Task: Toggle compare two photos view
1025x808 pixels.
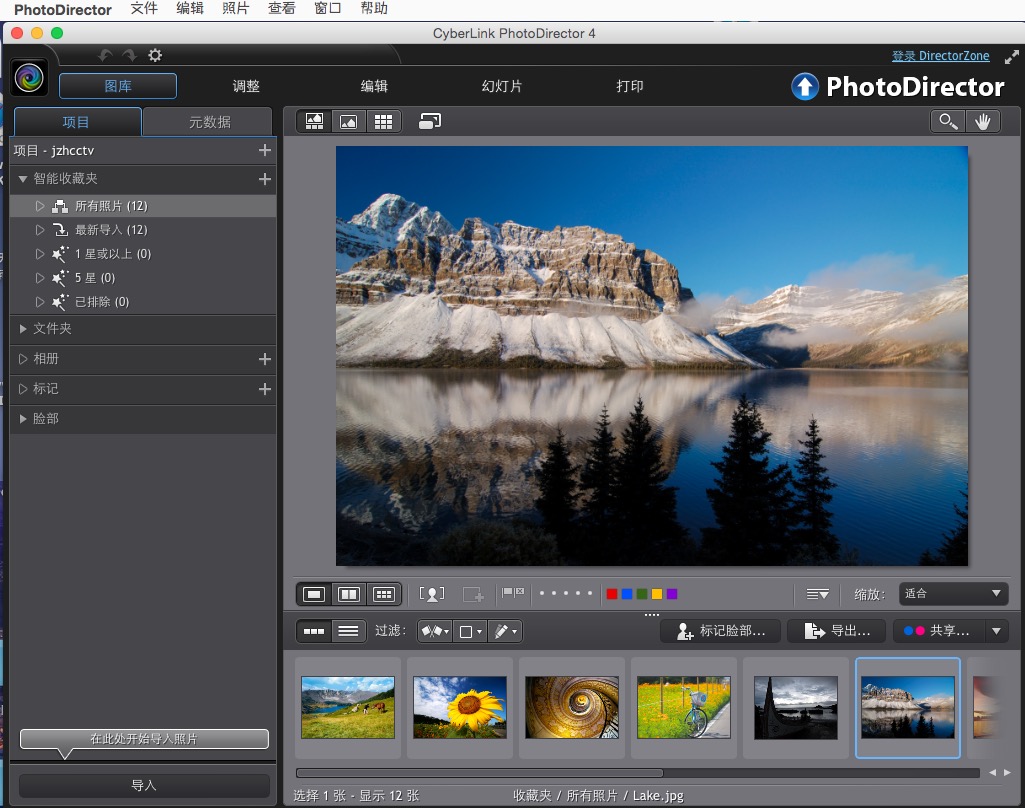Action: tap(349, 594)
